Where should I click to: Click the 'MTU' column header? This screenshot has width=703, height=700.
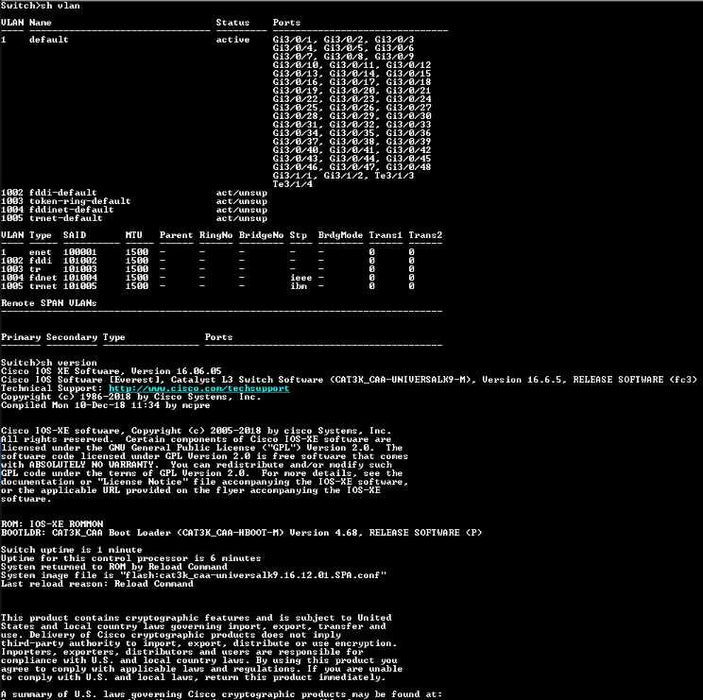pos(134,235)
